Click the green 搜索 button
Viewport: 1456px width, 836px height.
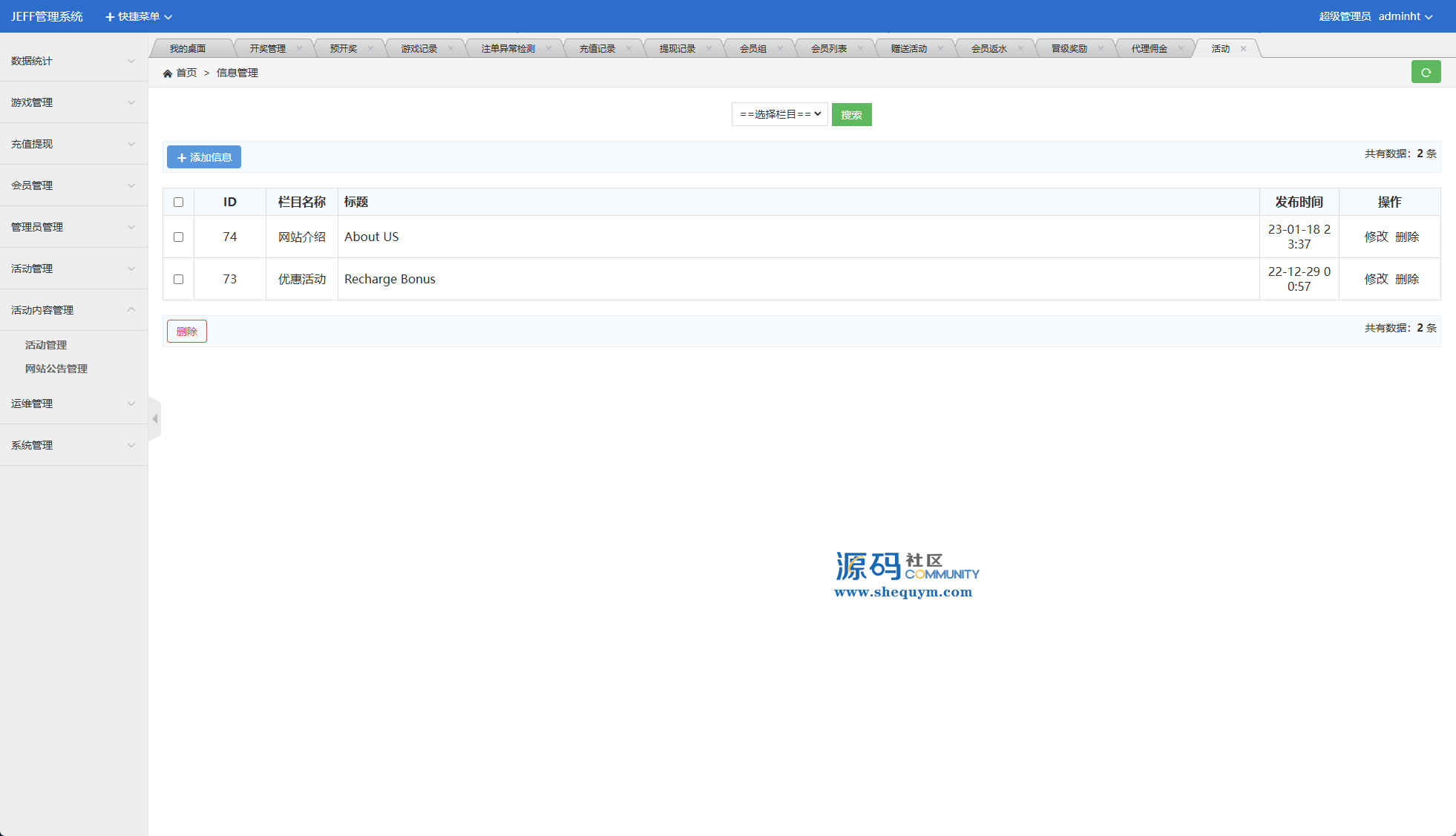point(851,115)
